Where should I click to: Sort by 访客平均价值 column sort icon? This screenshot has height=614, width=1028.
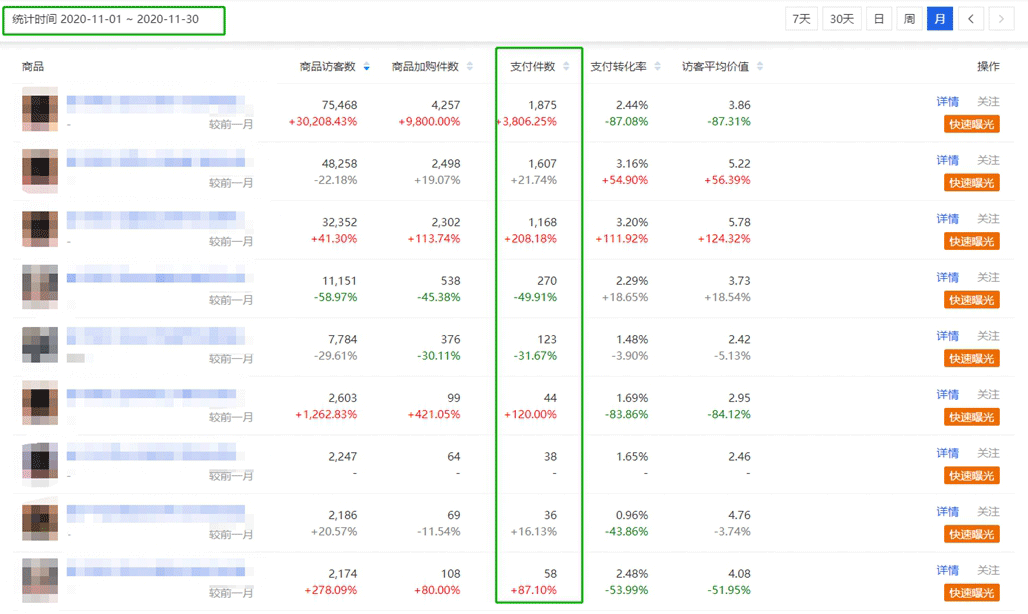coord(760,67)
